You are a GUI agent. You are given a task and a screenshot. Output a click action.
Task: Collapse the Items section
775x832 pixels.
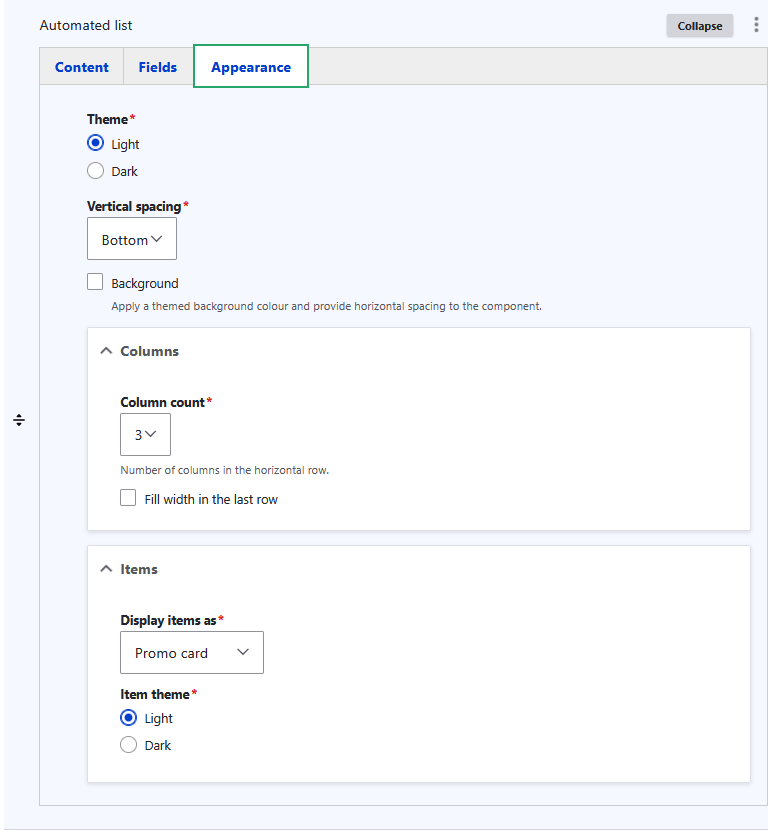(x=129, y=569)
